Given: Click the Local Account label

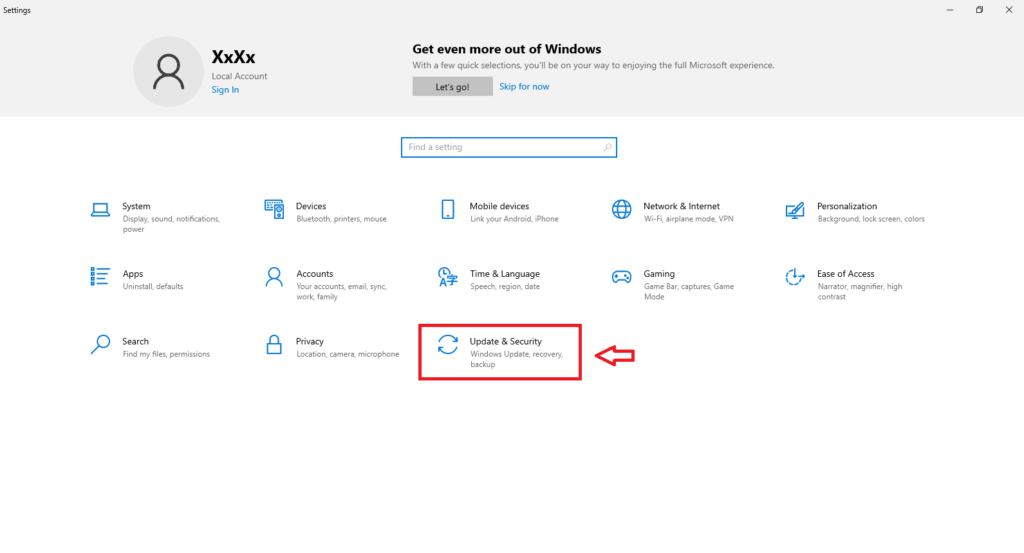Looking at the screenshot, I should coord(239,76).
